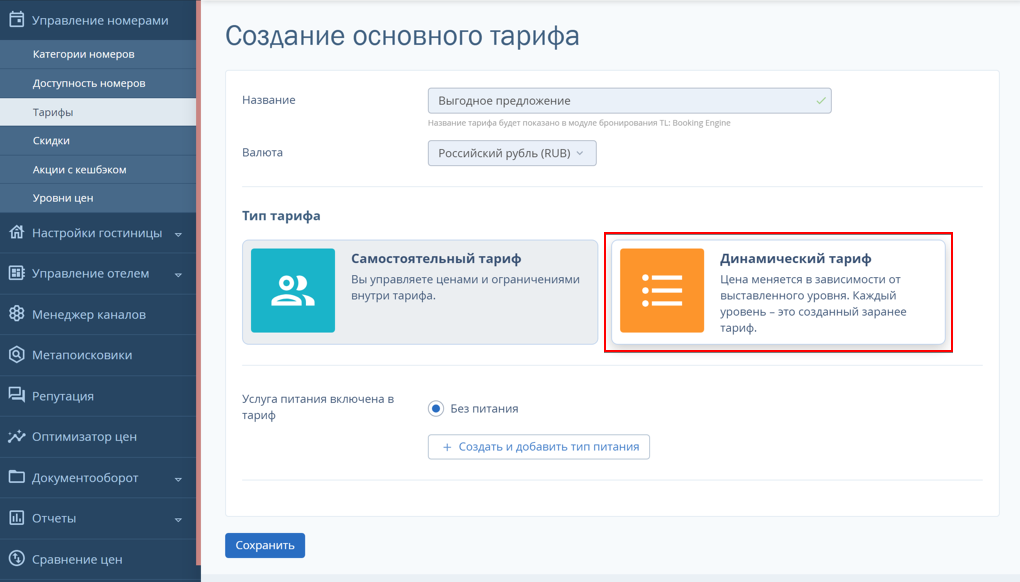Click the orange list icon of Динамический тариф
This screenshot has height=582, width=1020.
(x=662, y=290)
